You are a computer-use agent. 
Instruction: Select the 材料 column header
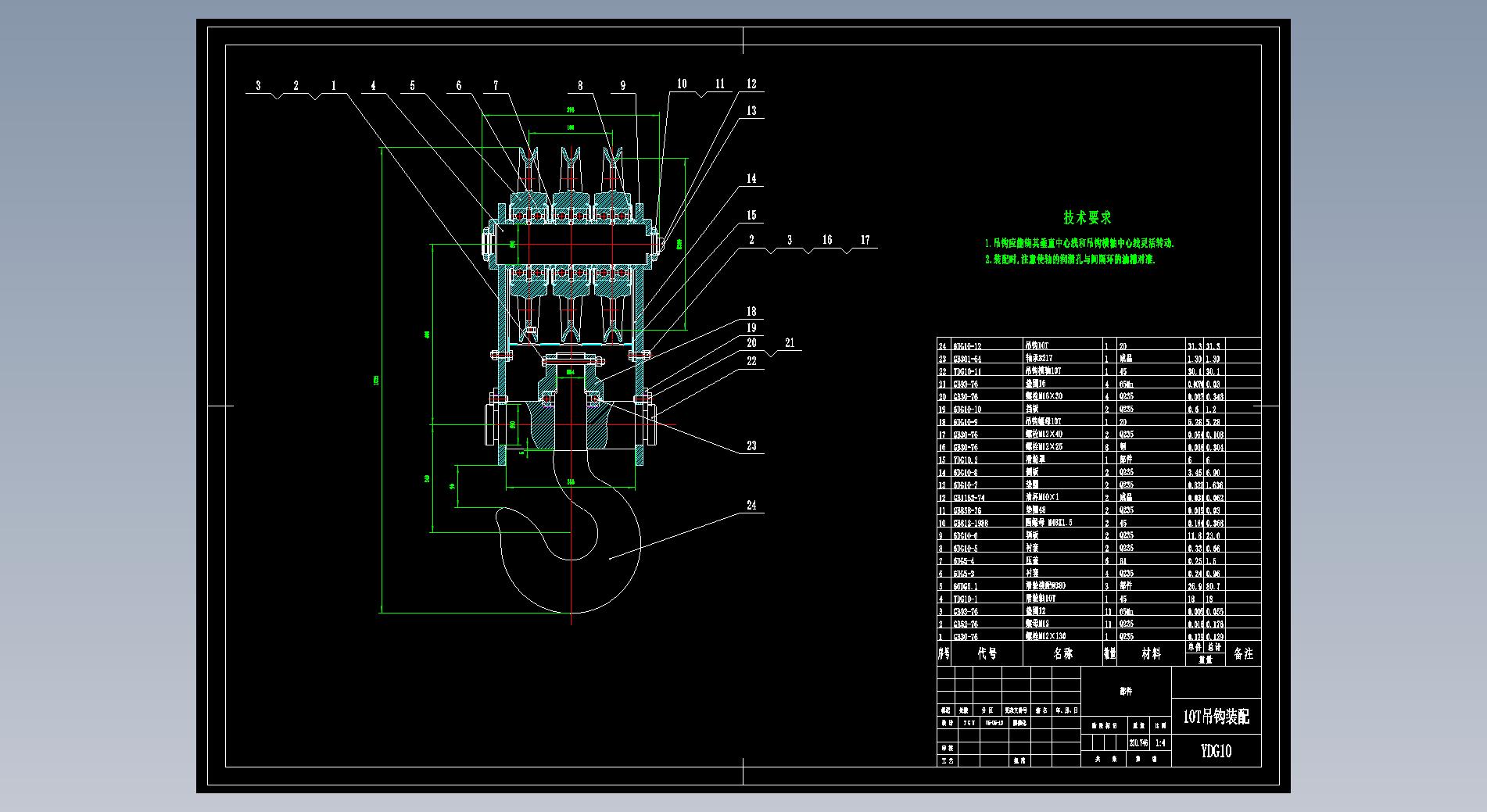coord(1151,654)
